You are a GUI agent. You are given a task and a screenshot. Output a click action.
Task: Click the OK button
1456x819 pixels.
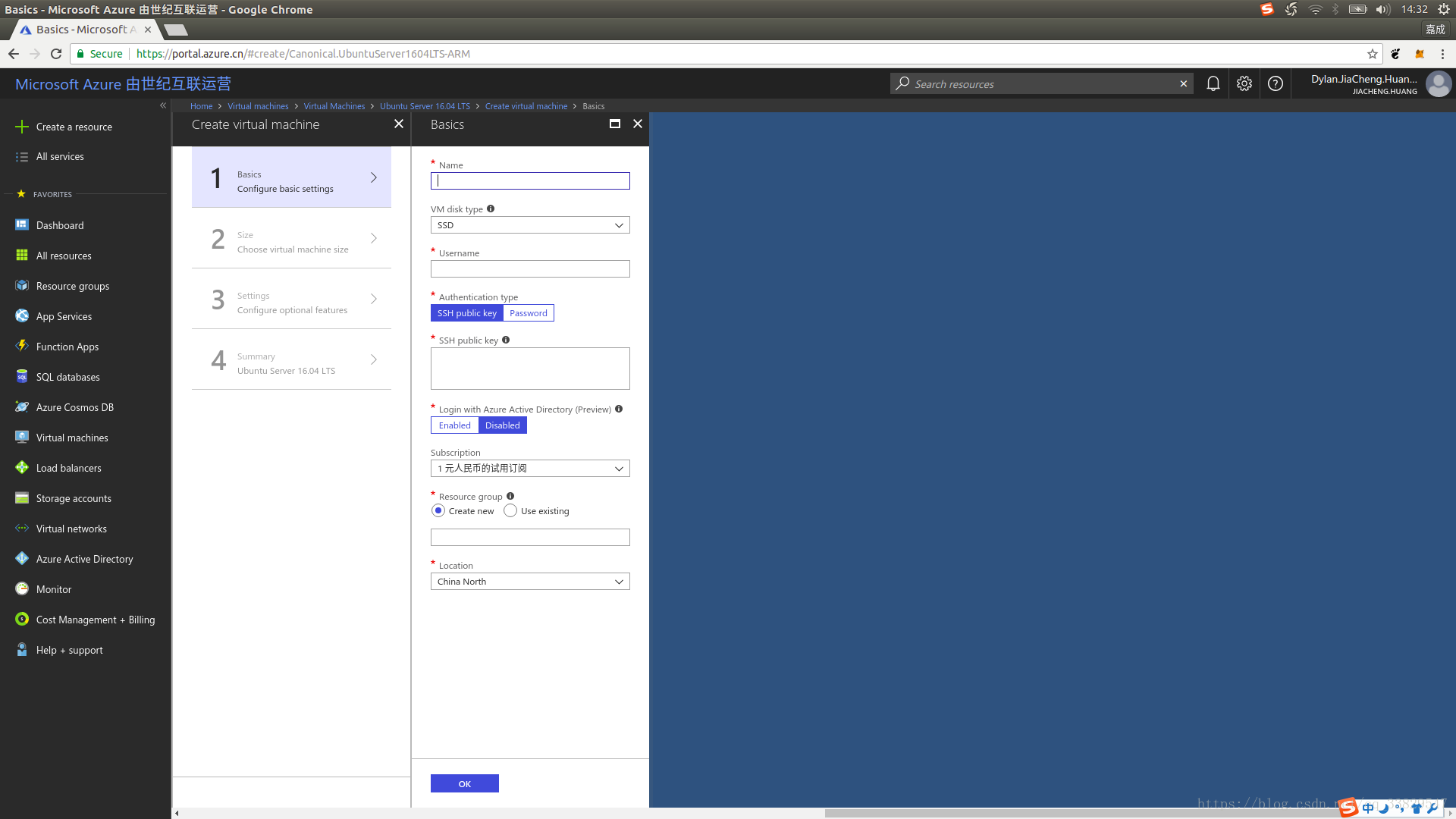click(x=465, y=783)
